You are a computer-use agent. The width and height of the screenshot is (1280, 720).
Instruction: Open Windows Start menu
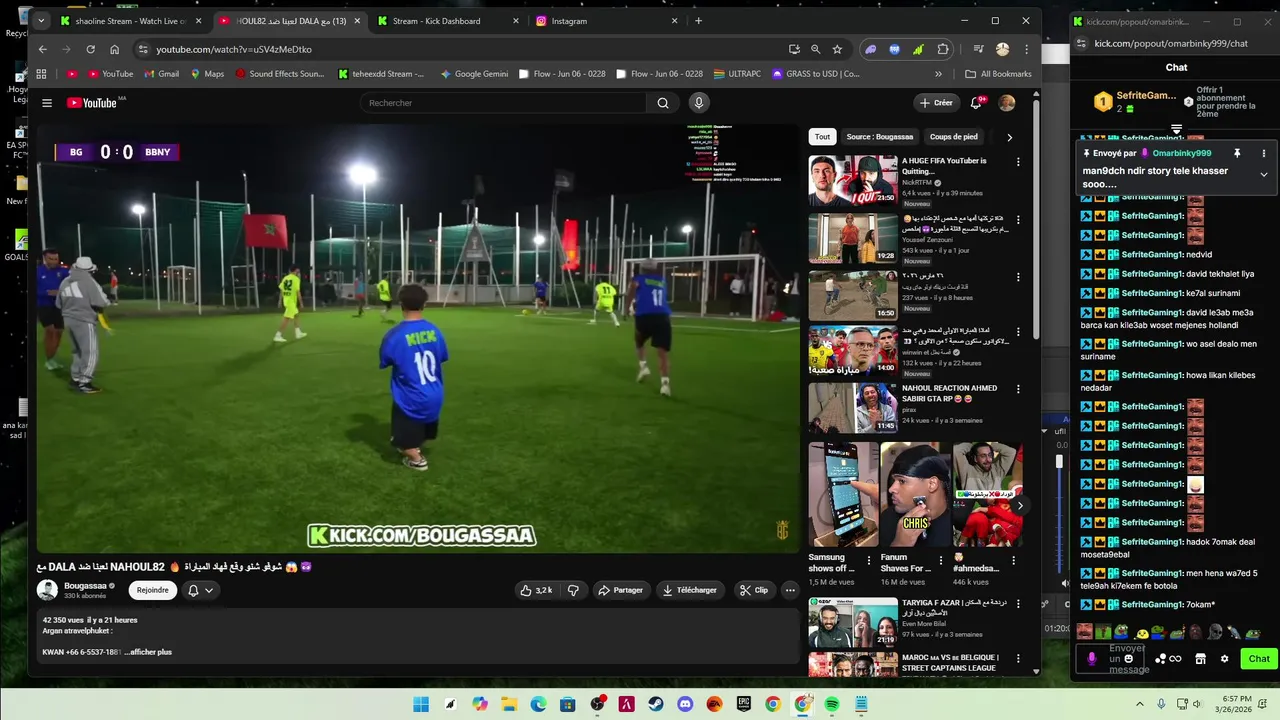pyautogui.click(x=420, y=704)
